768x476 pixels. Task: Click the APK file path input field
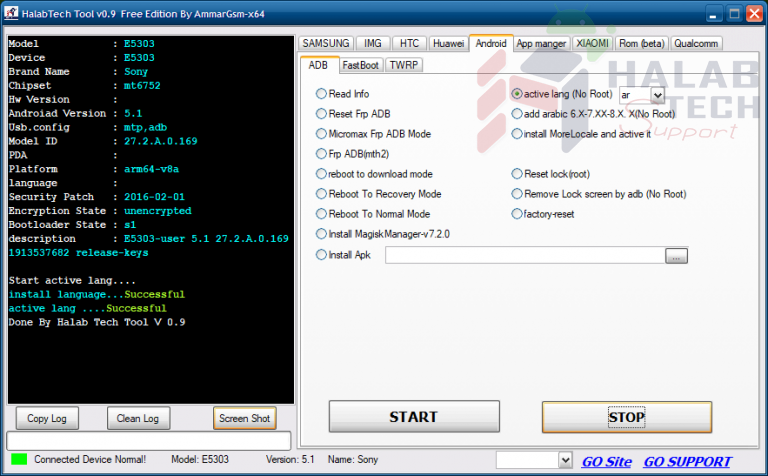[x=525, y=255]
